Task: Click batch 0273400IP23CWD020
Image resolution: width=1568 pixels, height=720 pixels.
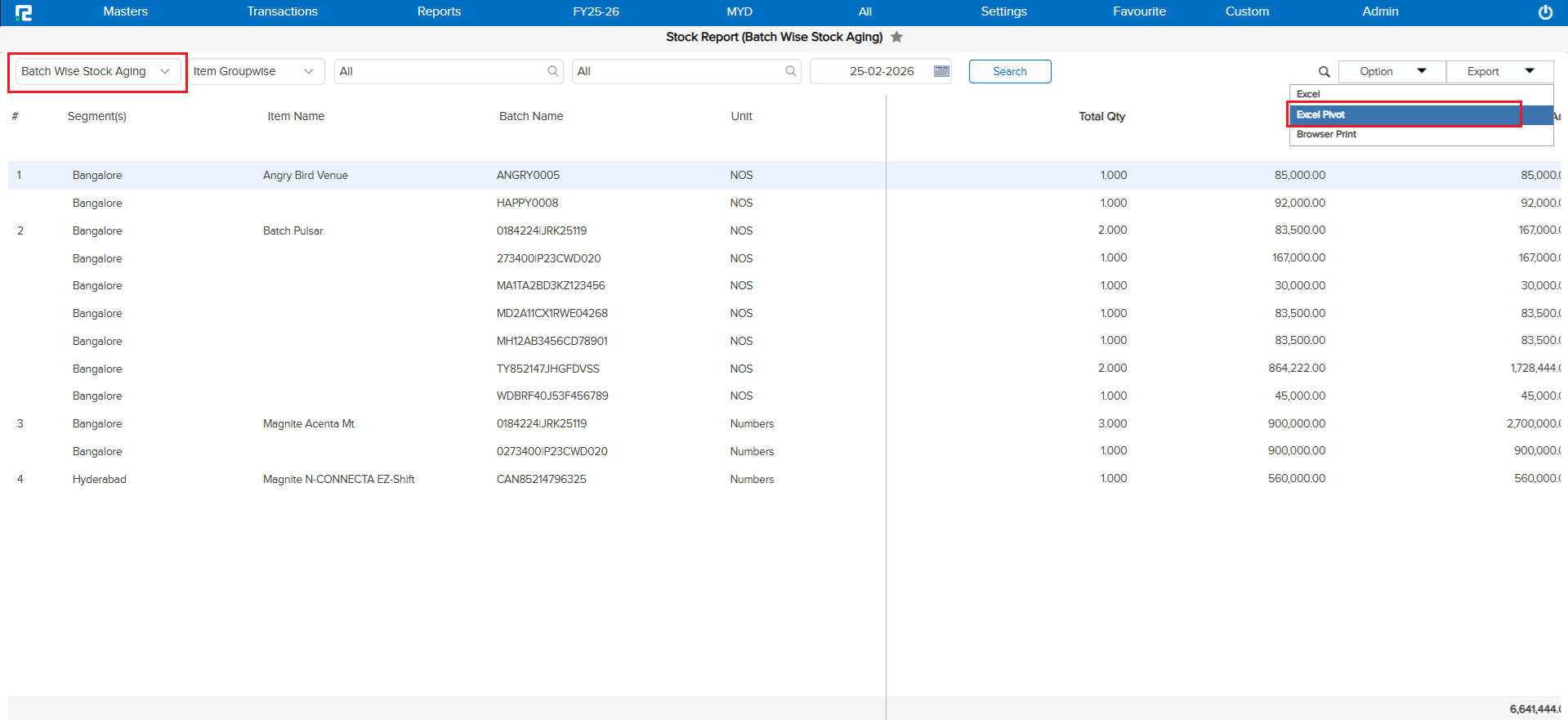Action: point(552,451)
